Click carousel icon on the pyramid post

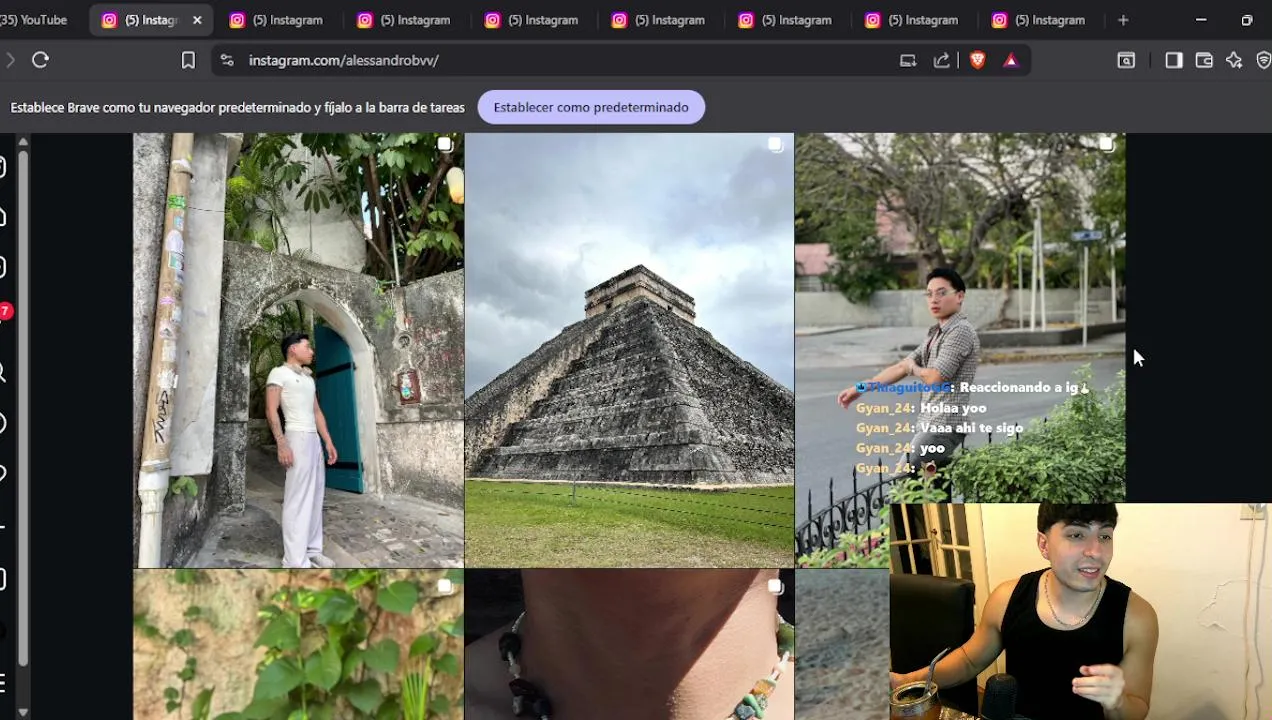tap(775, 146)
